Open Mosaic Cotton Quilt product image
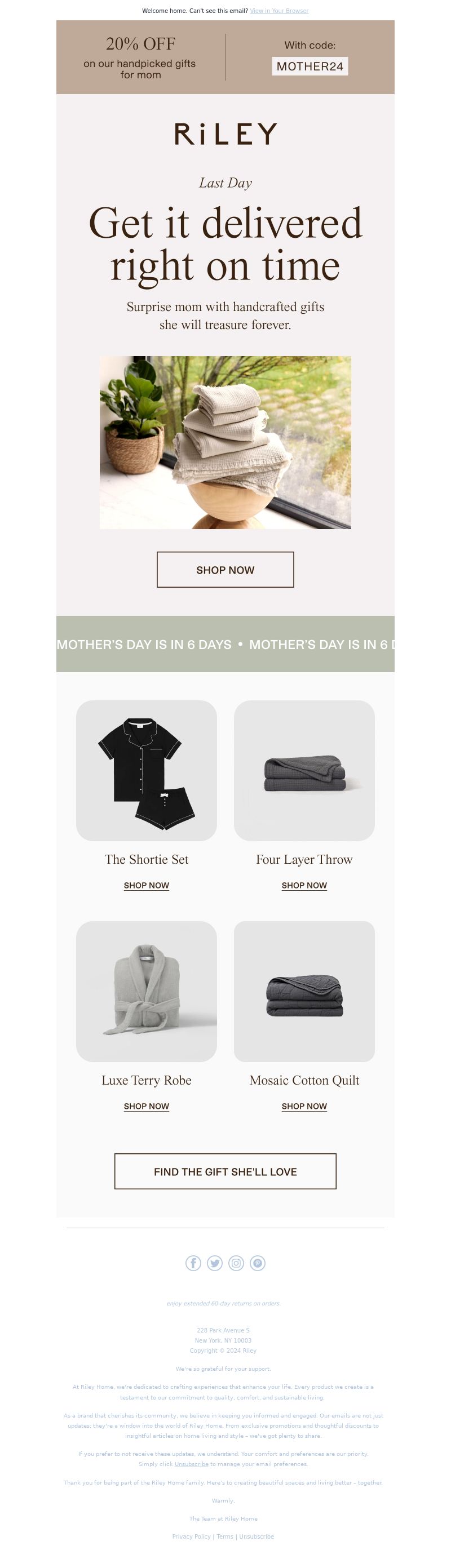451x1568 pixels. [x=304, y=992]
